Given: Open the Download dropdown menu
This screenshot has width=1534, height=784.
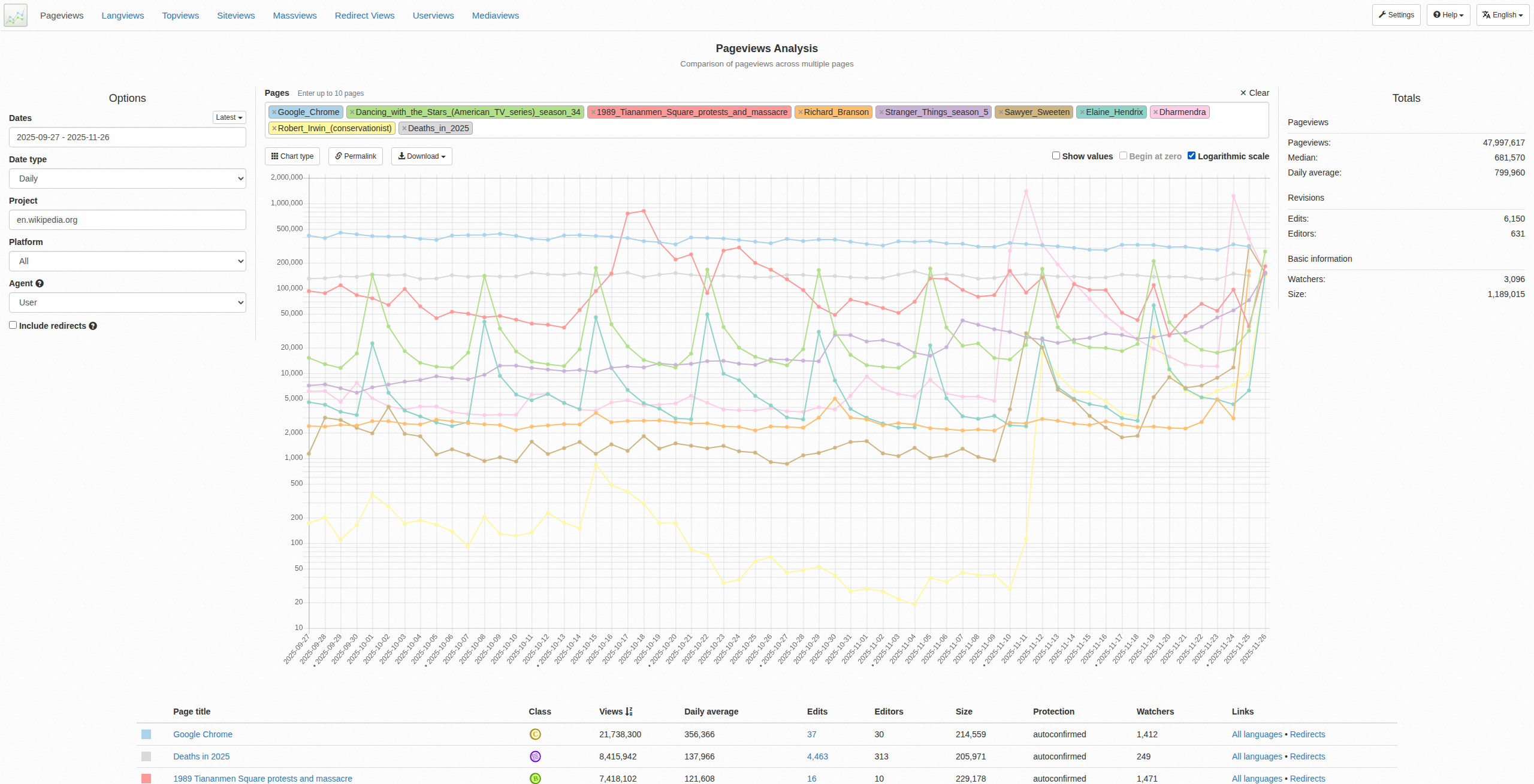Looking at the screenshot, I should pyautogui.click(x=421, y=156).
